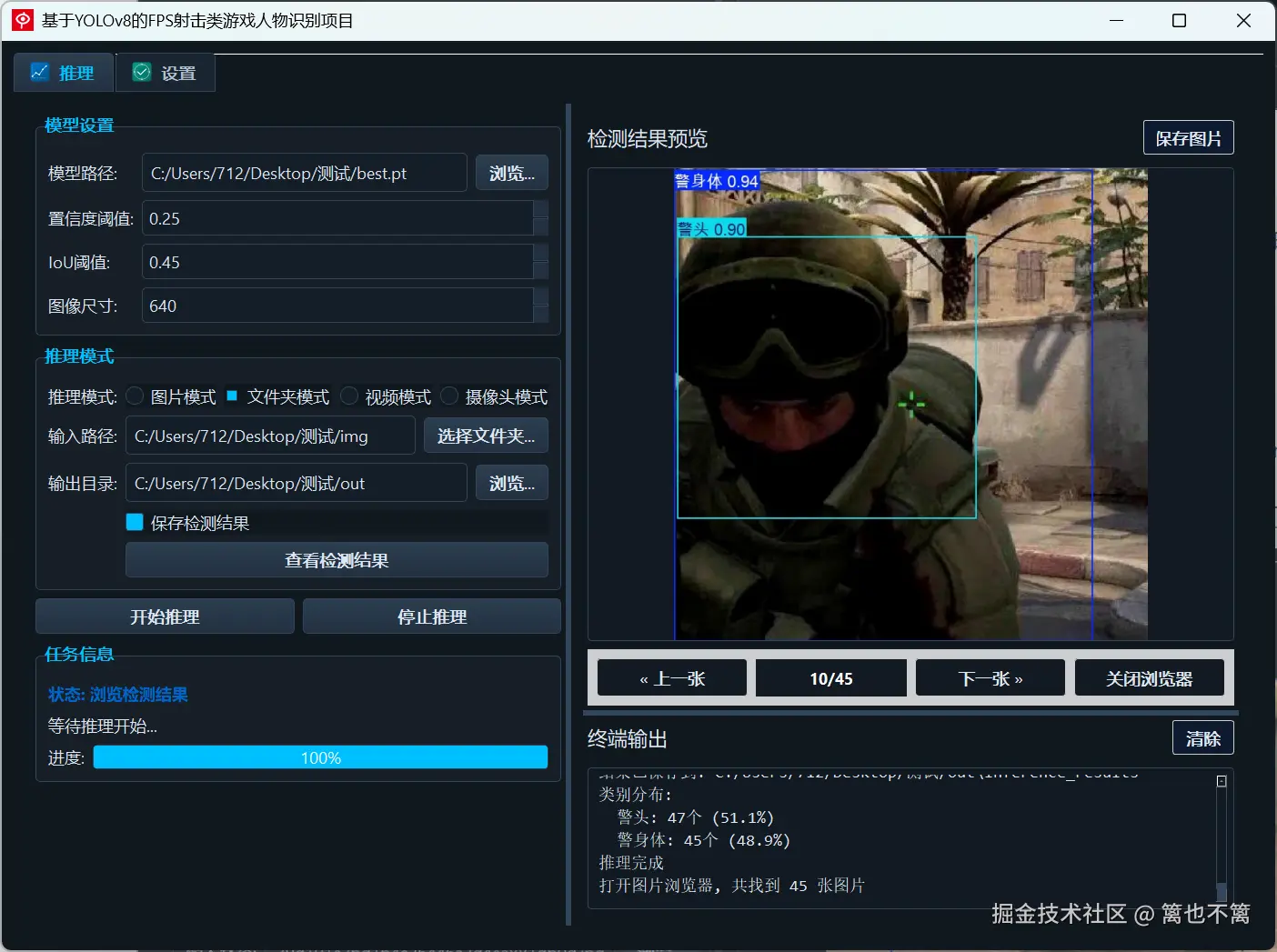Toggle the 保存检测结果 checkbox
This screenshot has width=1277, height=952.
[135, 522]
